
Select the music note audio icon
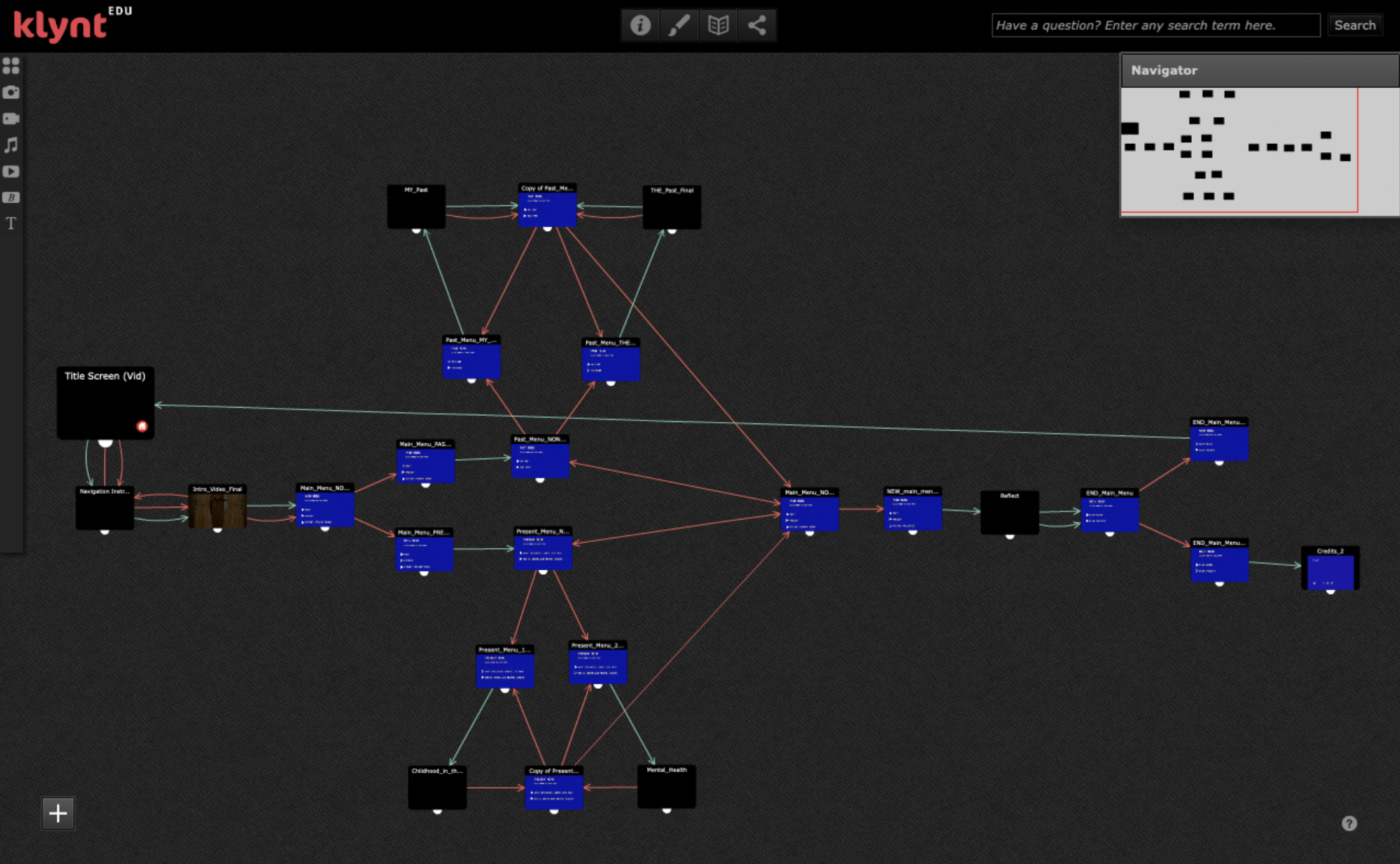[11, 145]
